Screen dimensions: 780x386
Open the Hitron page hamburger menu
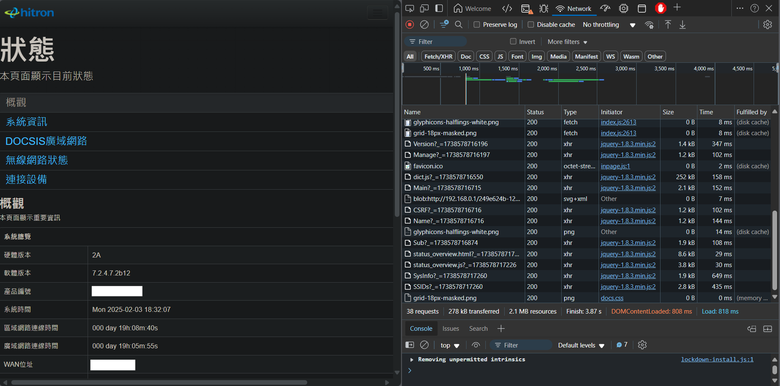click(378, 12)
